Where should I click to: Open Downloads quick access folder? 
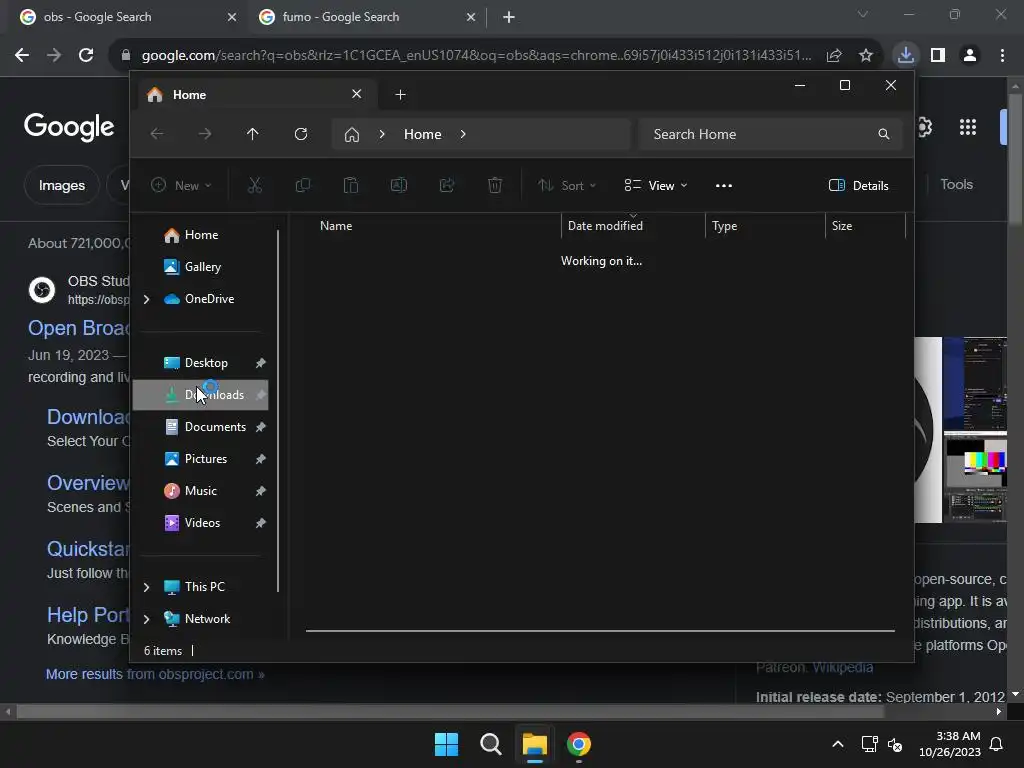pyautogui.click(x=200, y=395)
